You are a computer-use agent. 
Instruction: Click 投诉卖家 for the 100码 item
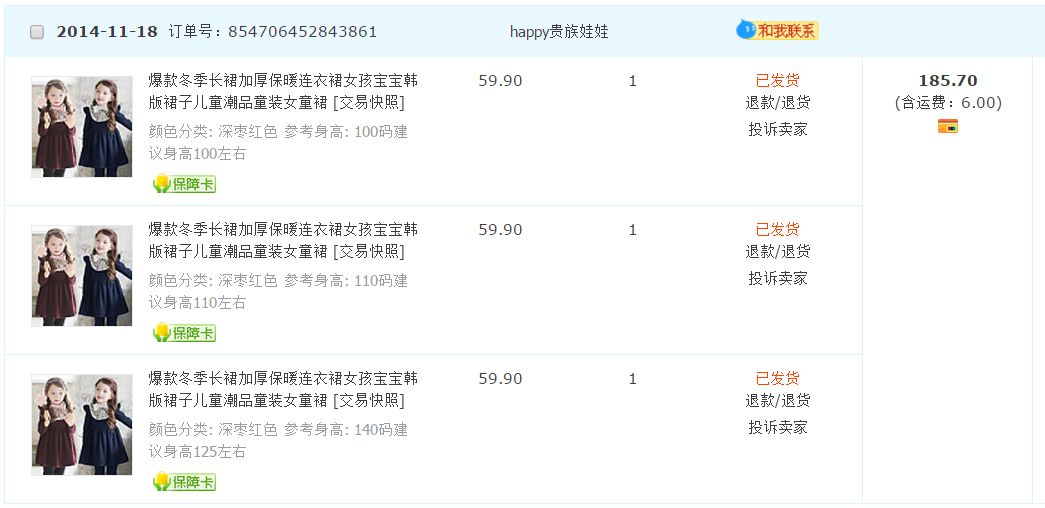777,129
